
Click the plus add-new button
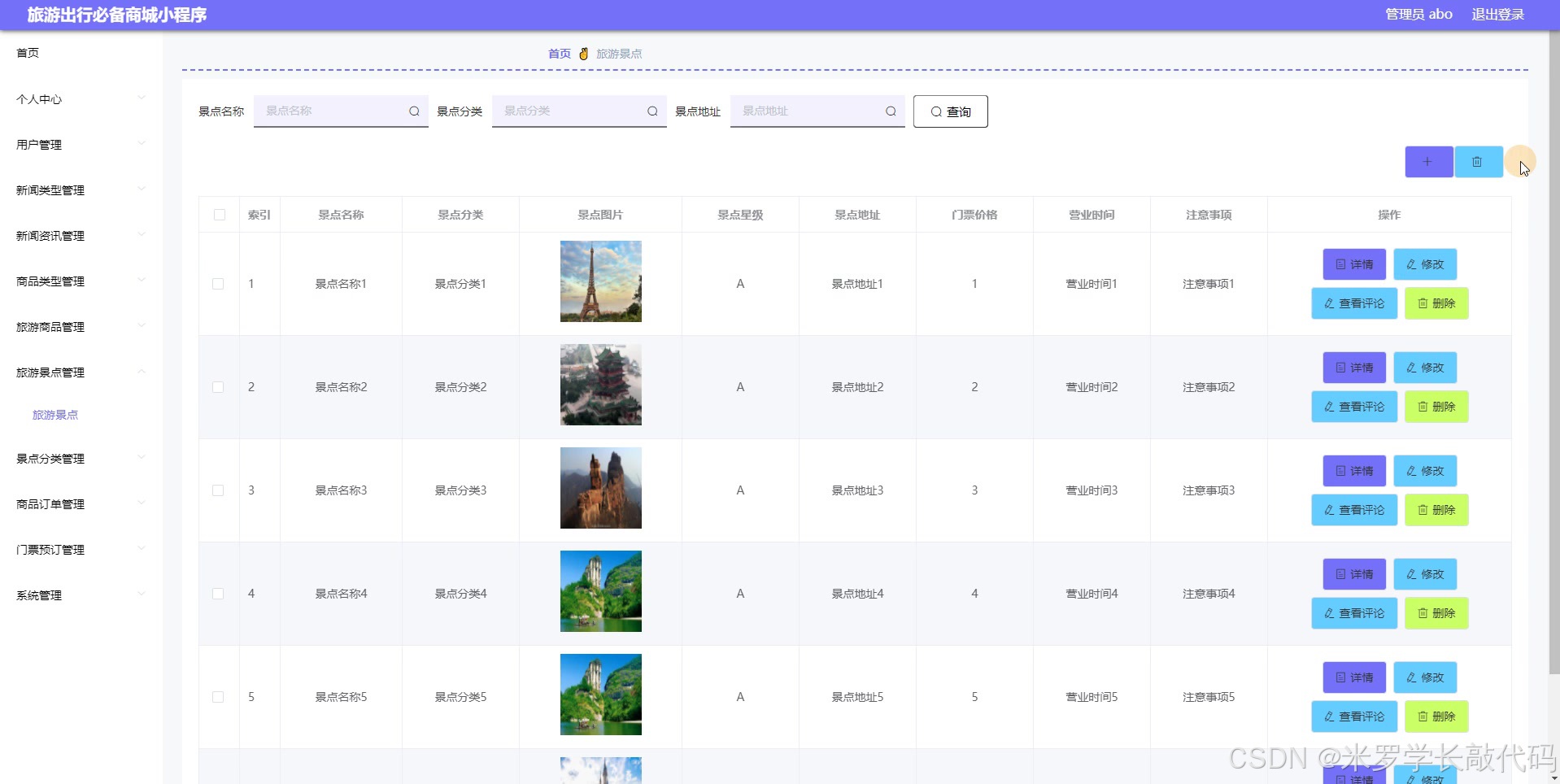(1428, 162)
